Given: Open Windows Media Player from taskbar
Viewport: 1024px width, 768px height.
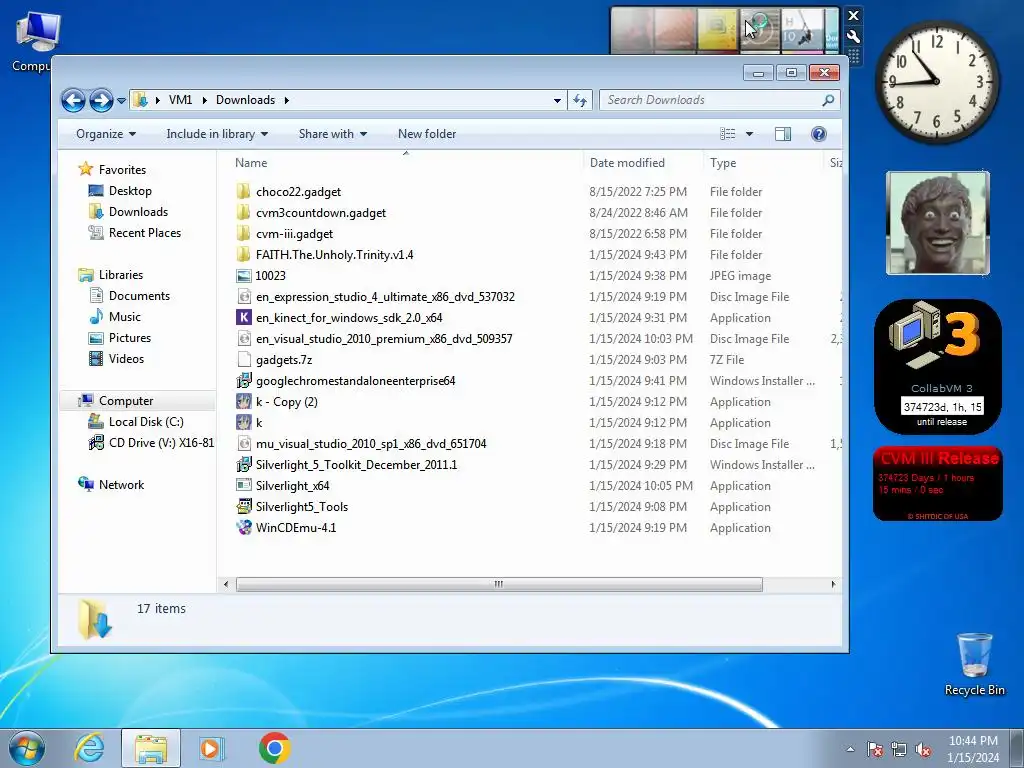Looking at the screenshot, I should 210,748.
